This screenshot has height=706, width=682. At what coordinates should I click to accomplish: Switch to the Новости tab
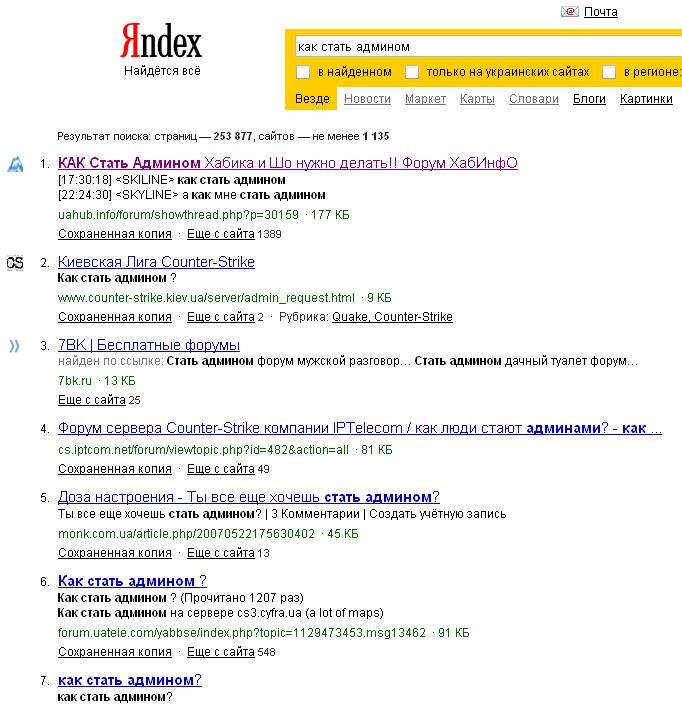coord(367,99)
